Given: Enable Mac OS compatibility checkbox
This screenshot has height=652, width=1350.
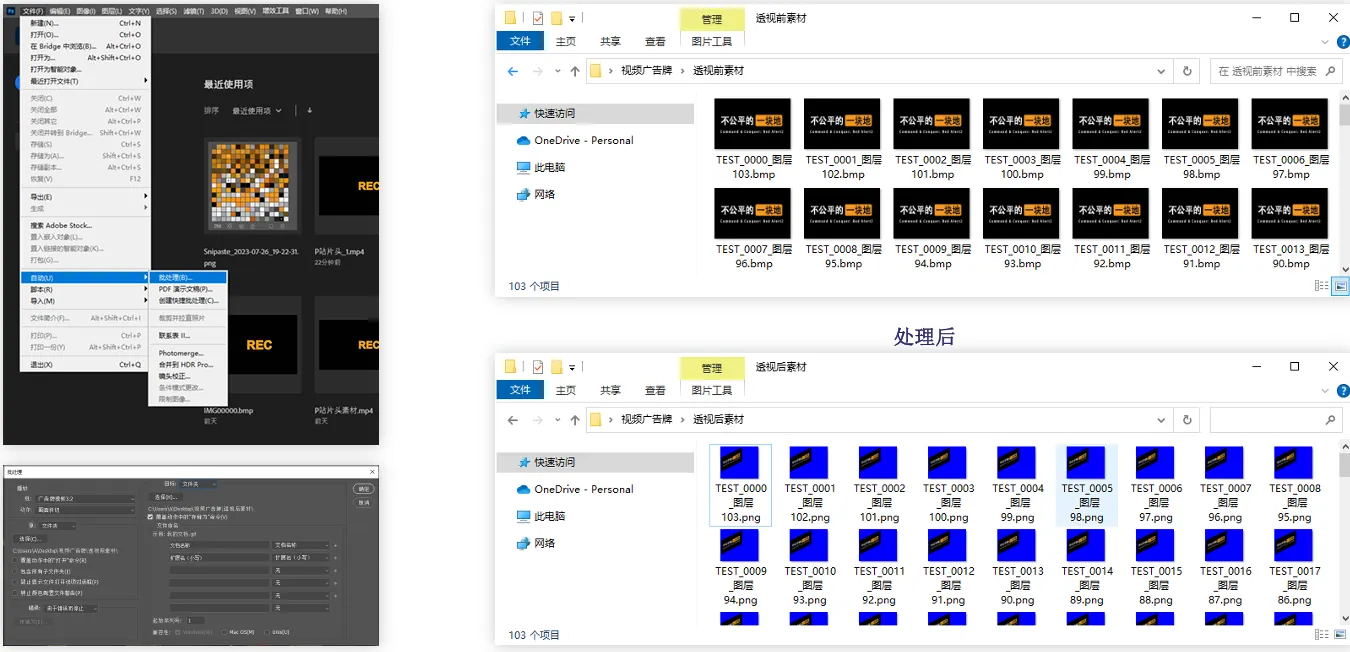Looking at the screenshot, I should (x=224, y=632).
